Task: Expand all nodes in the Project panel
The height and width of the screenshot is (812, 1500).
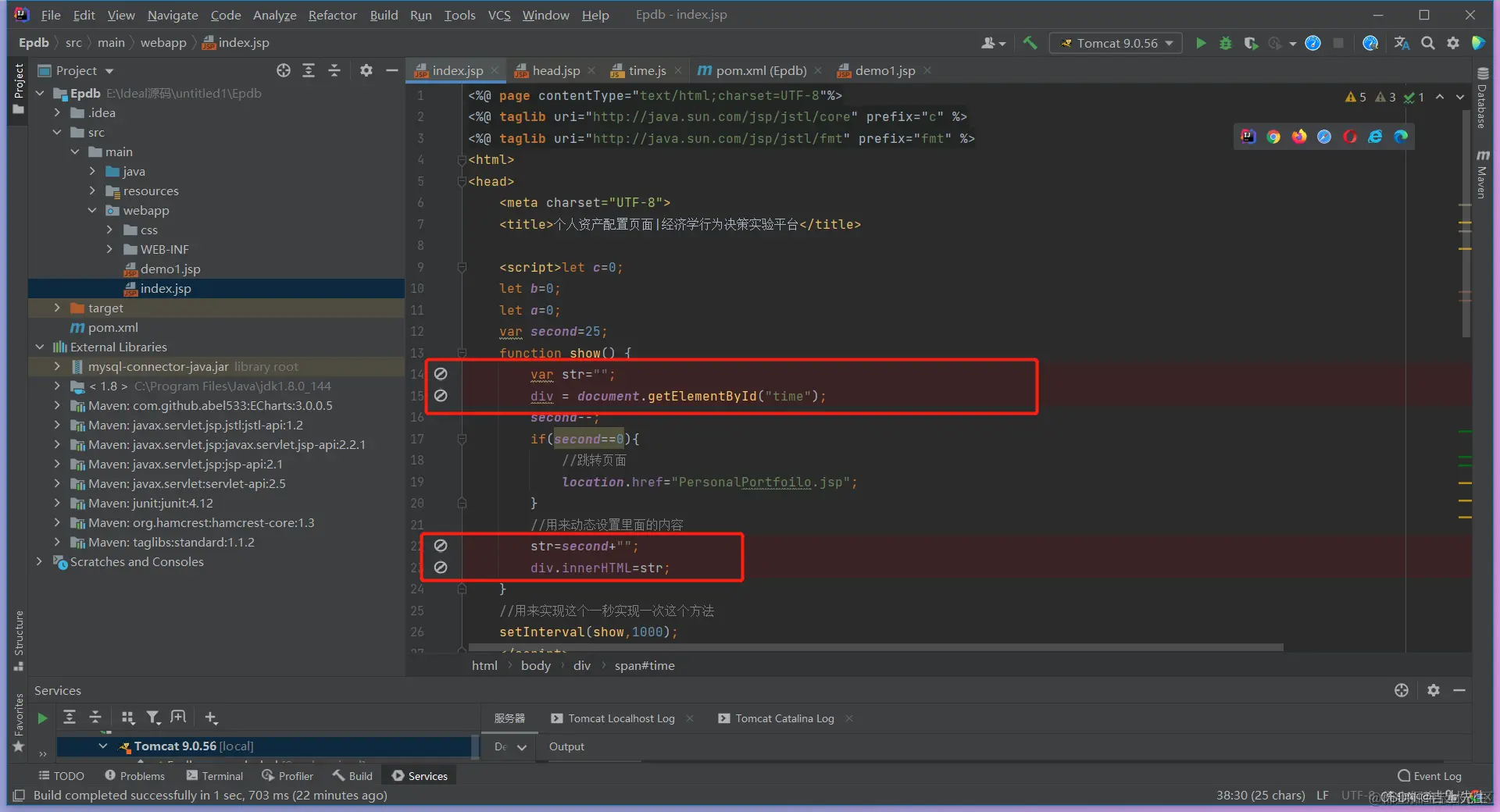Action: pos(309,70)
